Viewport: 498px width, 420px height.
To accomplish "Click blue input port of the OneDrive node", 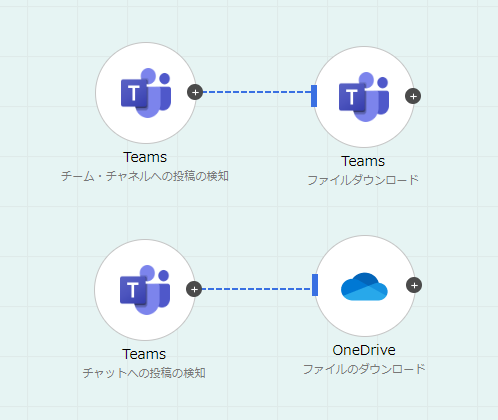I will (x=315, y=285).
